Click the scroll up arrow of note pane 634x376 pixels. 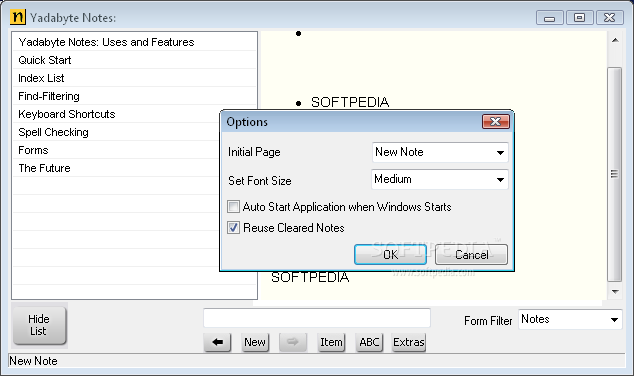615,40
